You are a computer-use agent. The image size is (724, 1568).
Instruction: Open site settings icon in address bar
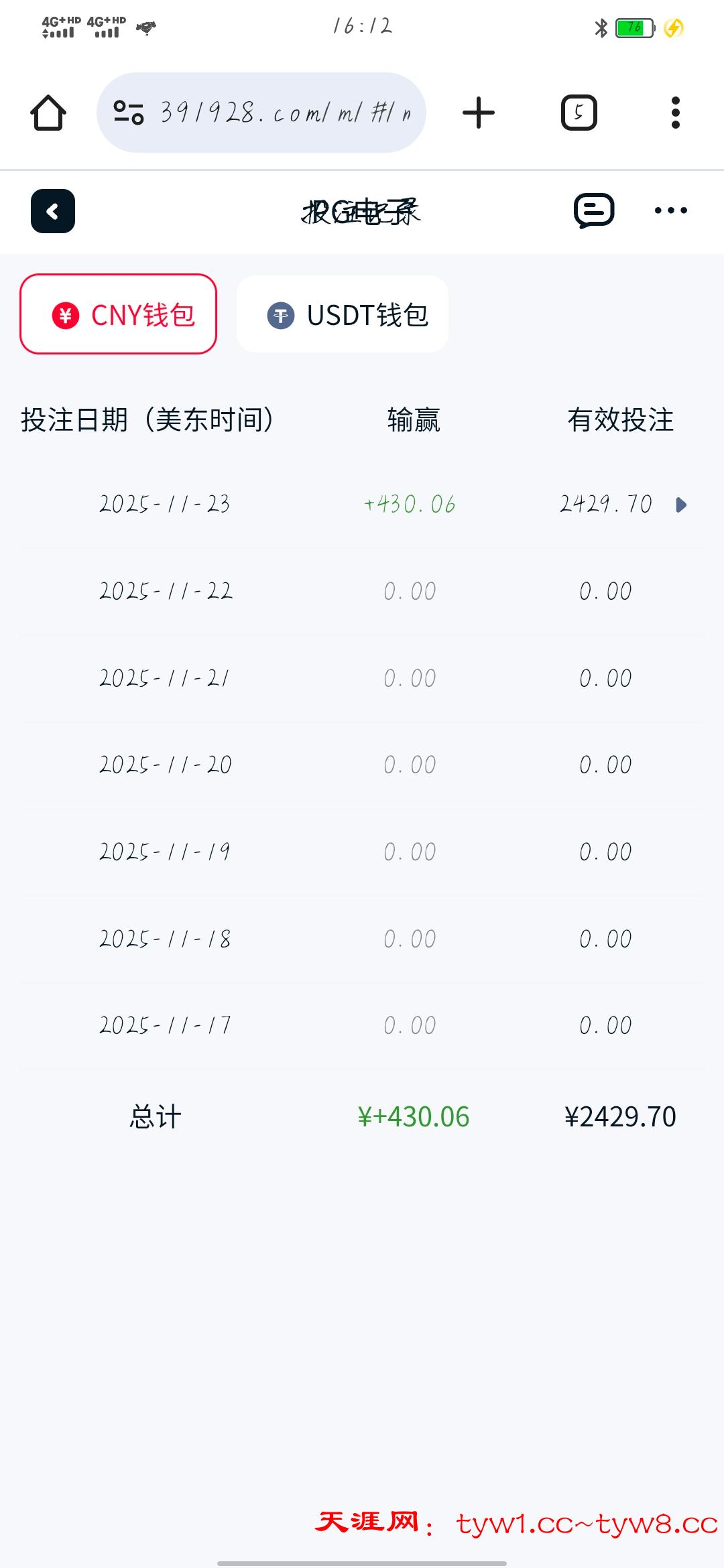[129, 113]
